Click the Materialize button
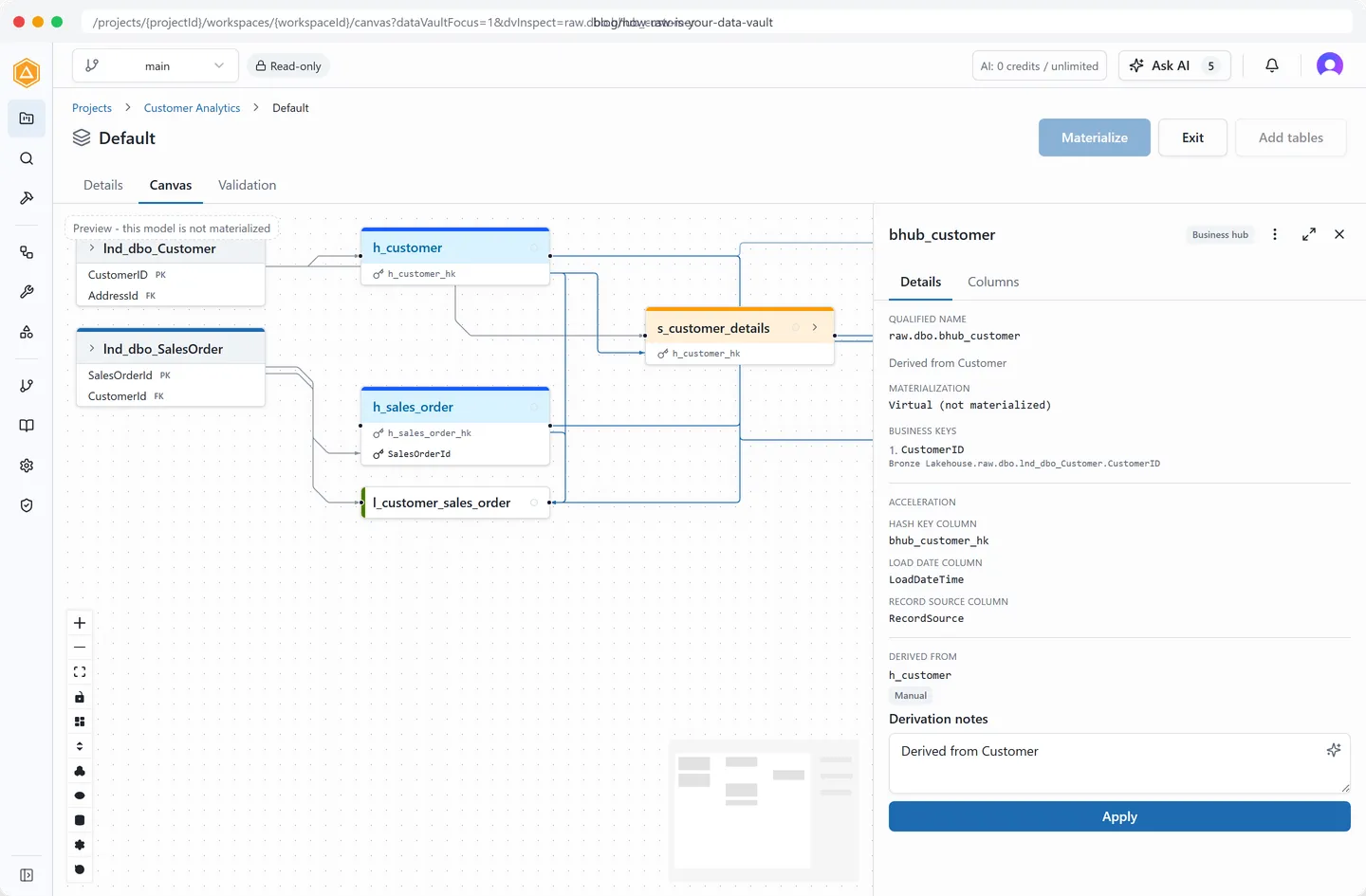 point(1095,137)
